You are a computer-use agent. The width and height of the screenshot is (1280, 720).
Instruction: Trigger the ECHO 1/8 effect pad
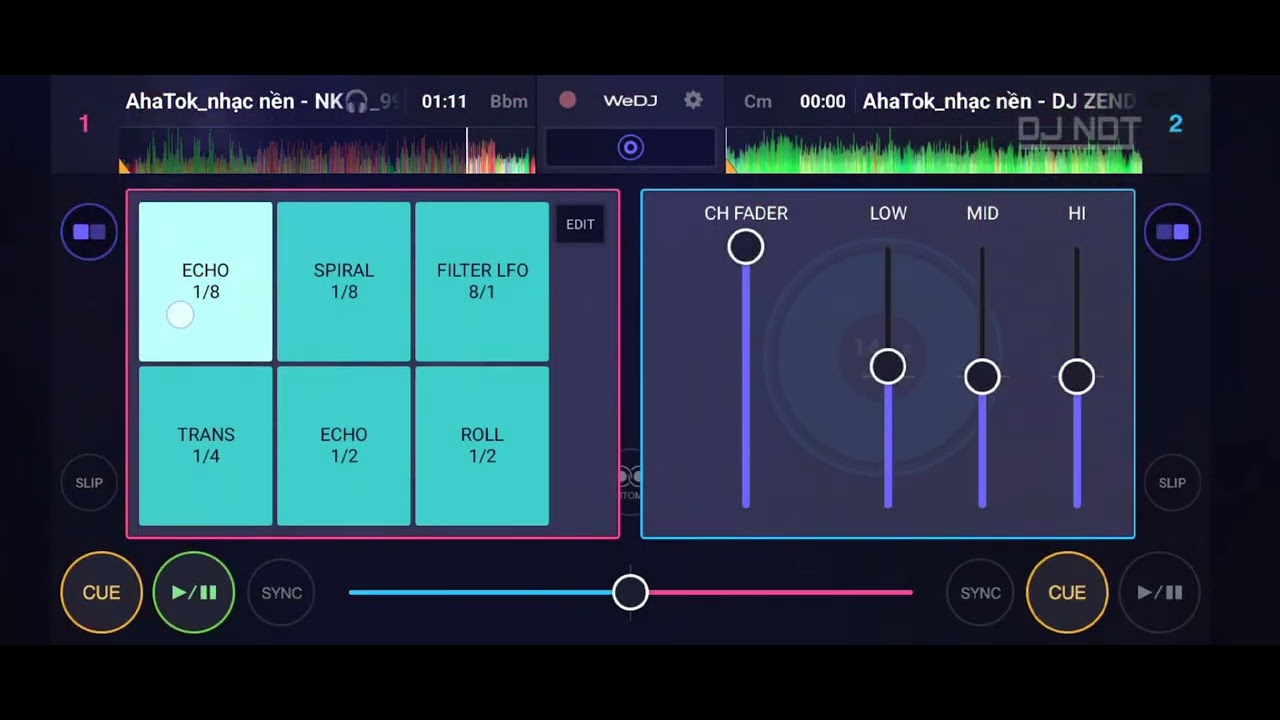[205, 281]
